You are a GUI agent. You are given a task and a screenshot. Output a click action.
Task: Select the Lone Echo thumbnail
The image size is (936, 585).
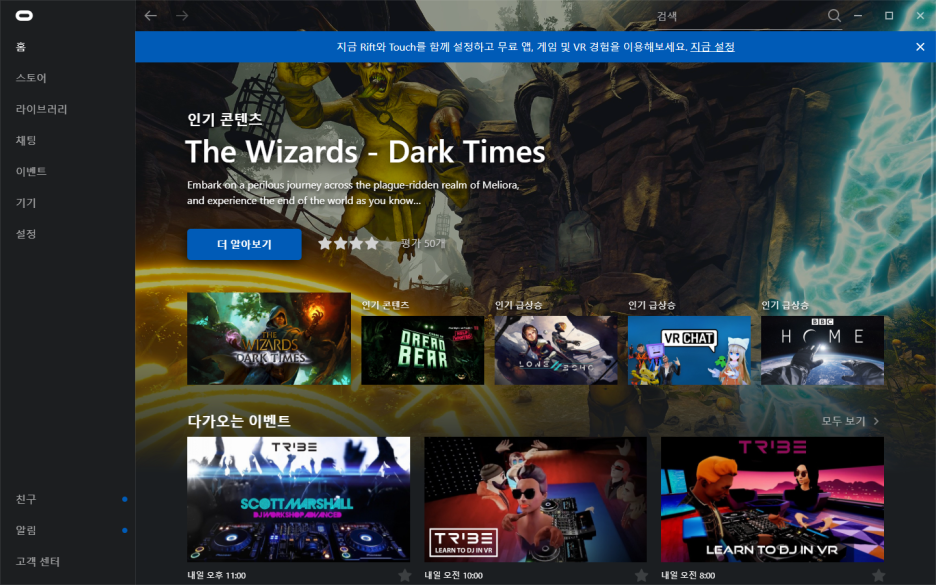556,350
